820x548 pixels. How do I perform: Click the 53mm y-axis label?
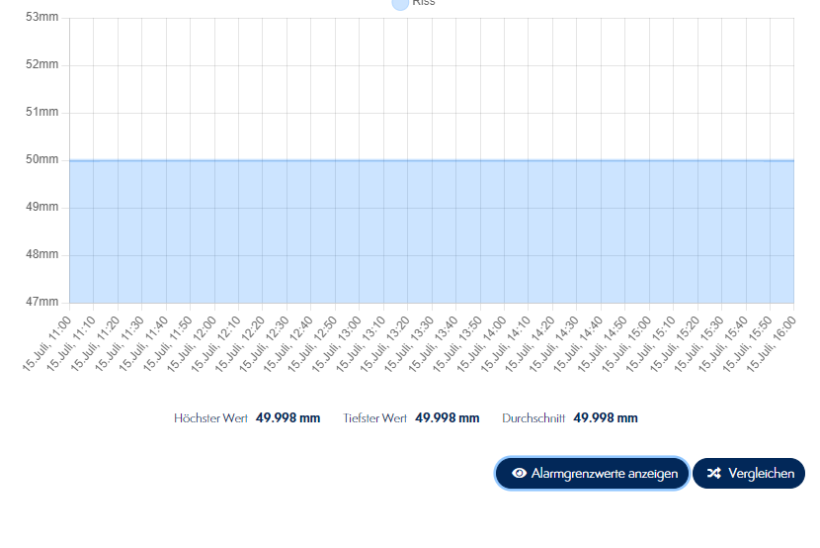[42, 17]
